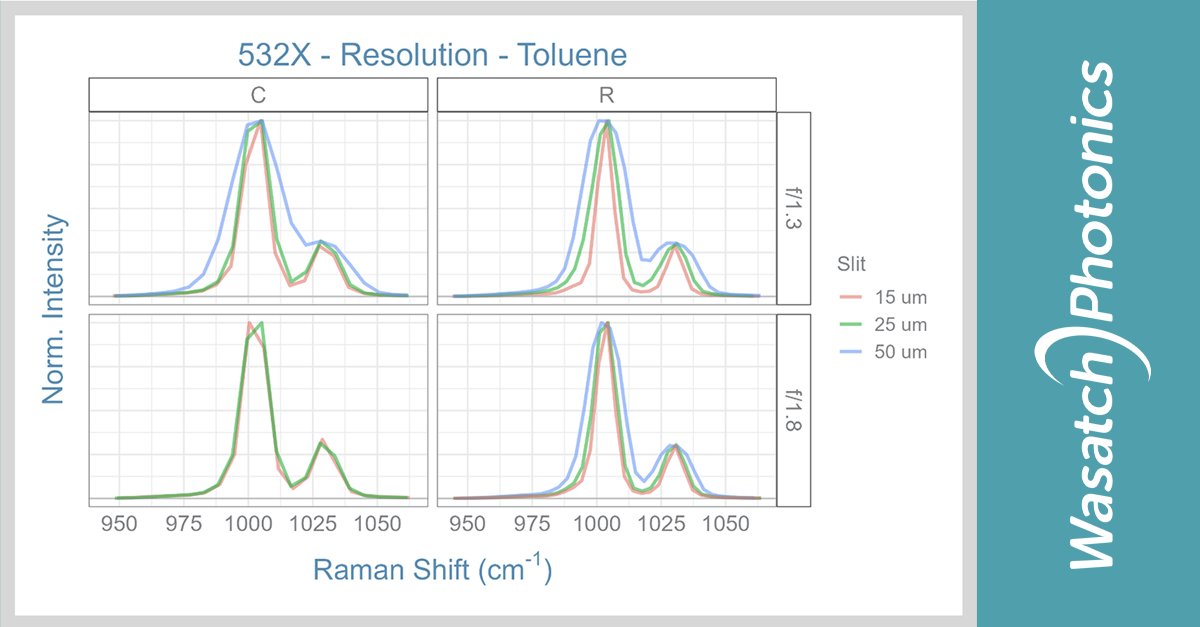Click the chart title '532X - Resolution - Toluene'
Viewport: 1200px width, 627px height.
click(x=432, y=54)
